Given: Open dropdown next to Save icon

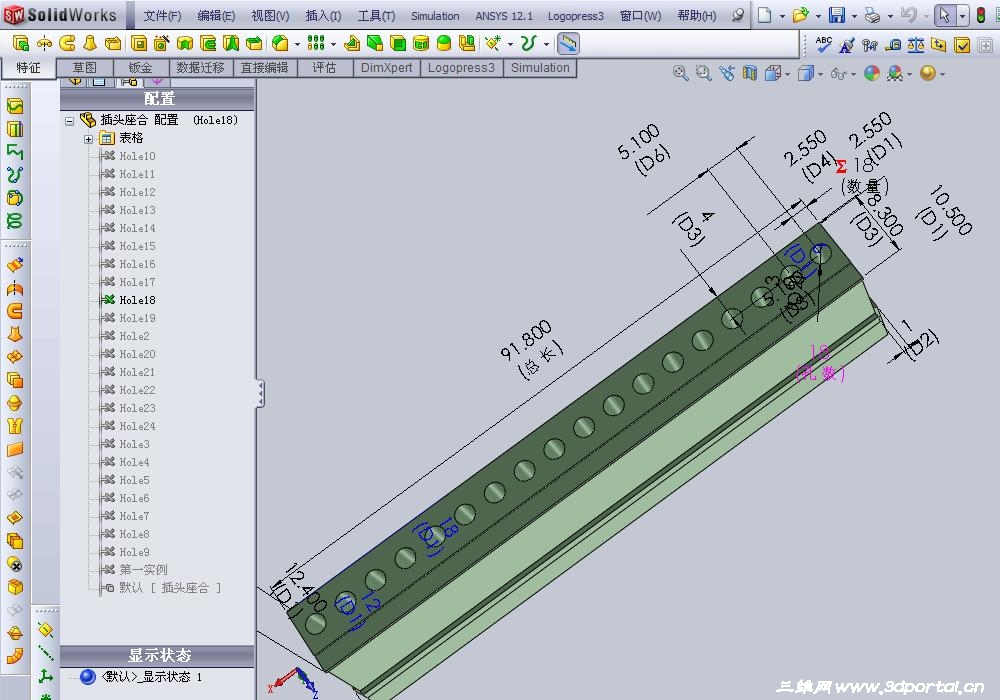Looking at the screenshot, I should (x=855, y=16).
